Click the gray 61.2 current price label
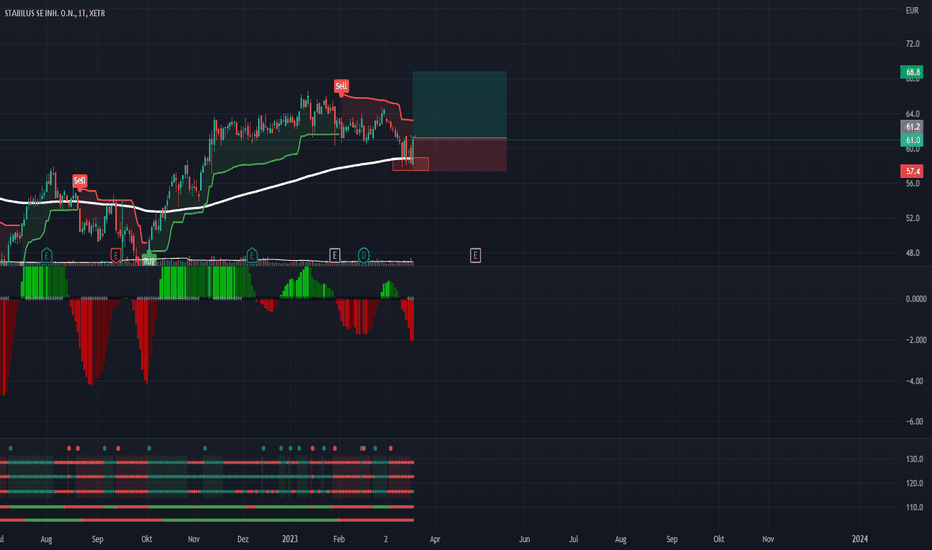Viewport: 932px width, 550px height. (x=912, y=127)
